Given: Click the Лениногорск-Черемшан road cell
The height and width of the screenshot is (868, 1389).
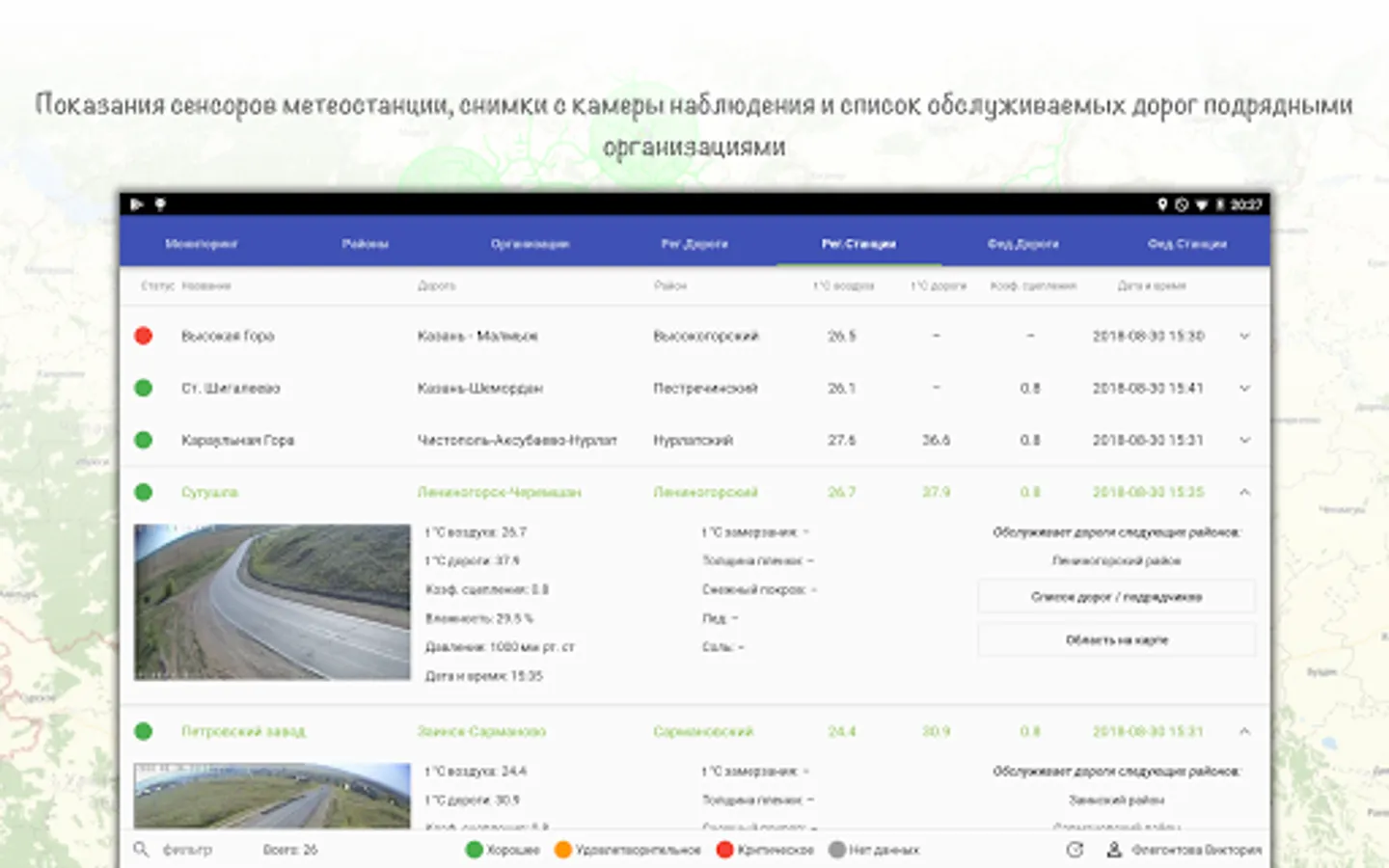Looking at the screenshot, I should [x=500, y=492].
